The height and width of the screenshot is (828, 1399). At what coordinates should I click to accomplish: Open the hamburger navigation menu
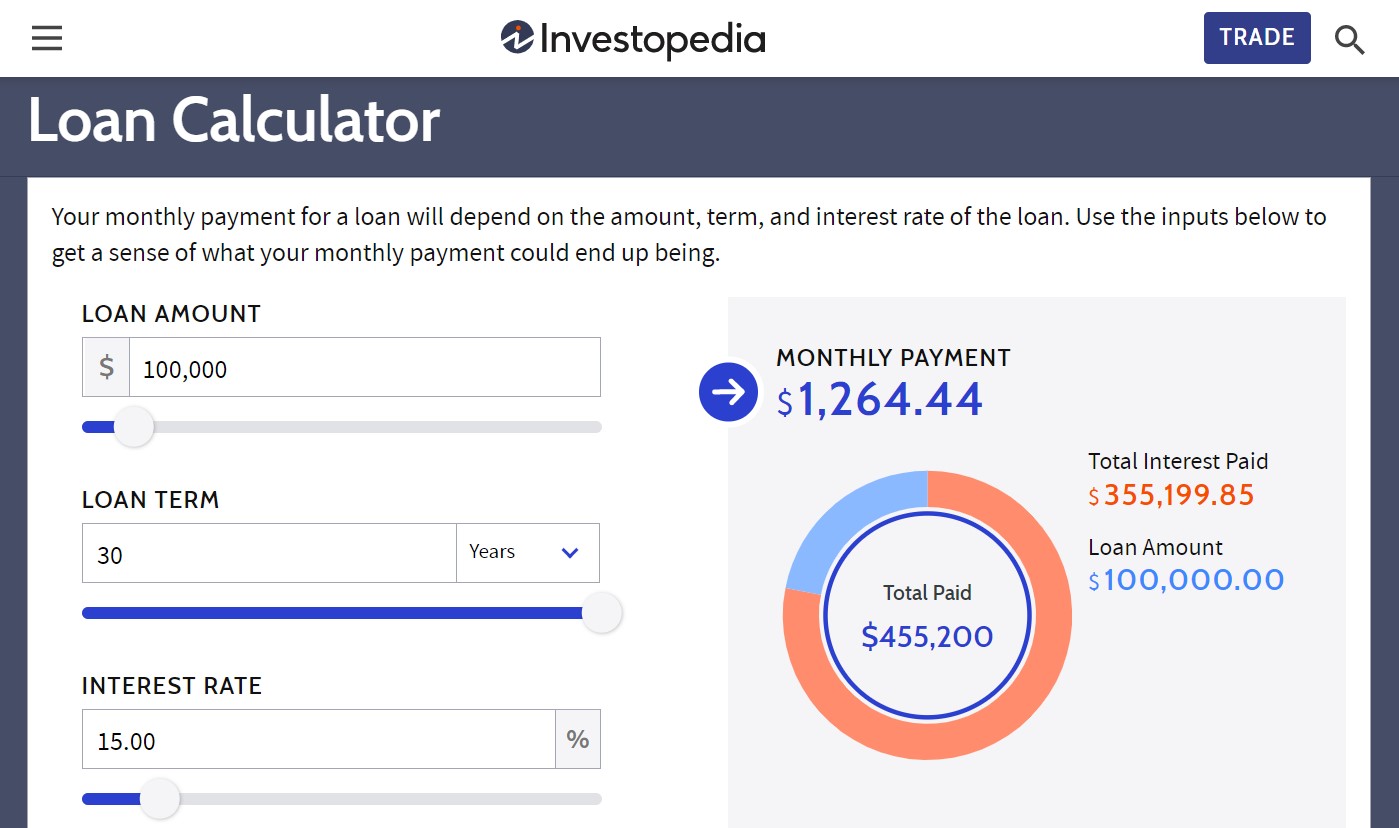pos(46,37)
